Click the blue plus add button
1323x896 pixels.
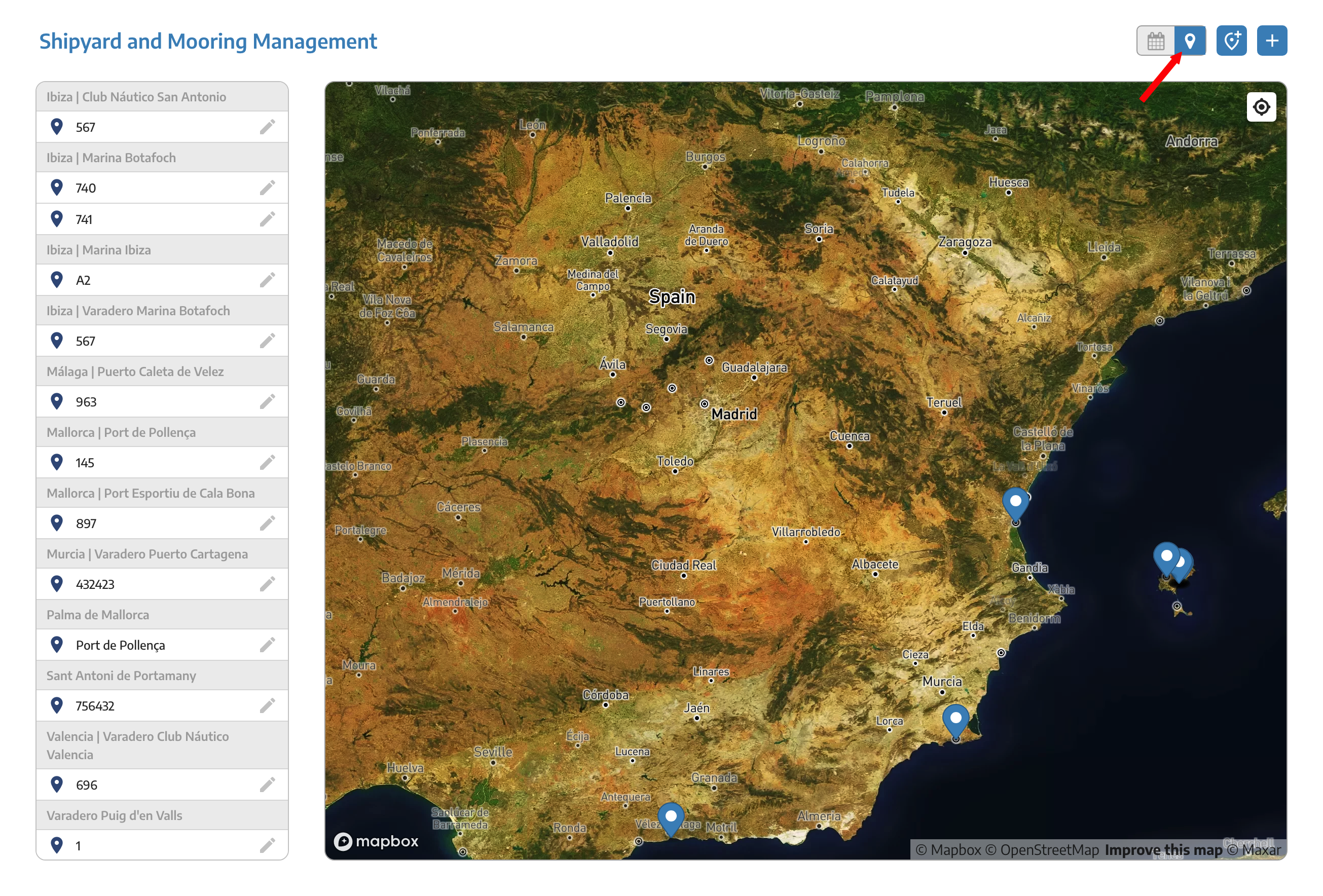pyautogui.click(x=1272, y=41)
